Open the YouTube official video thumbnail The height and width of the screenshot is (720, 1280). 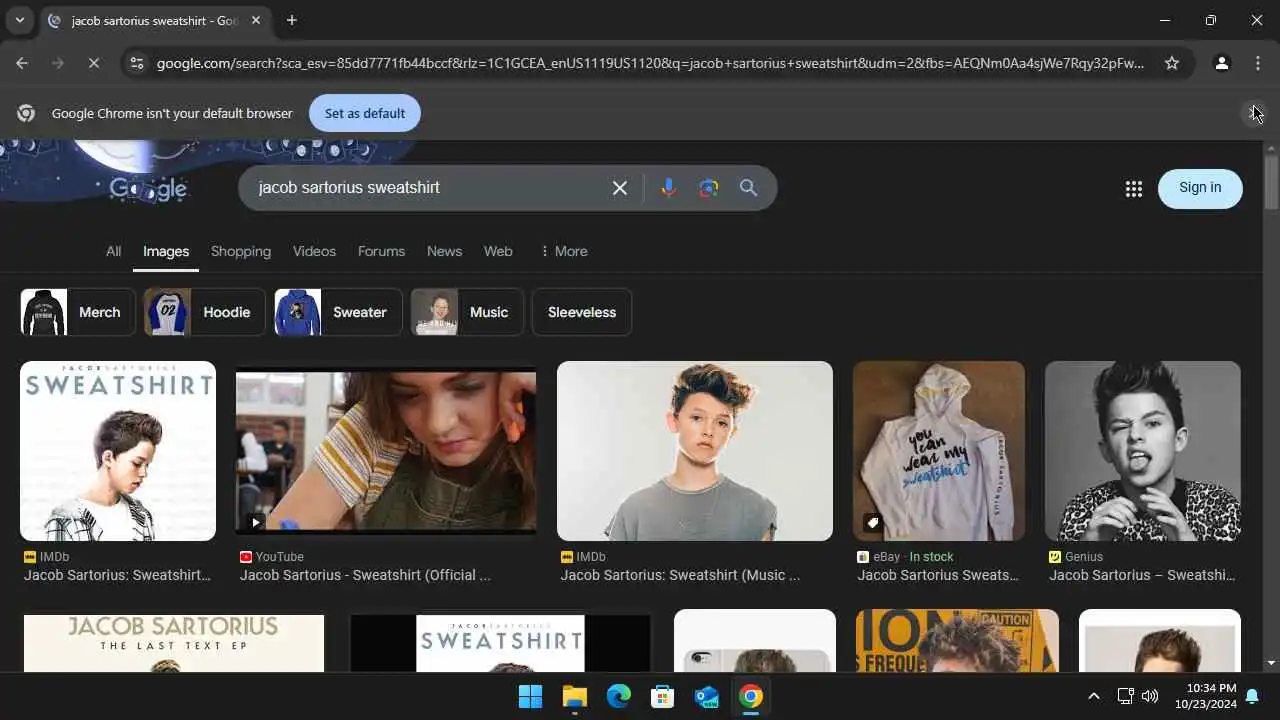(386, 451)
